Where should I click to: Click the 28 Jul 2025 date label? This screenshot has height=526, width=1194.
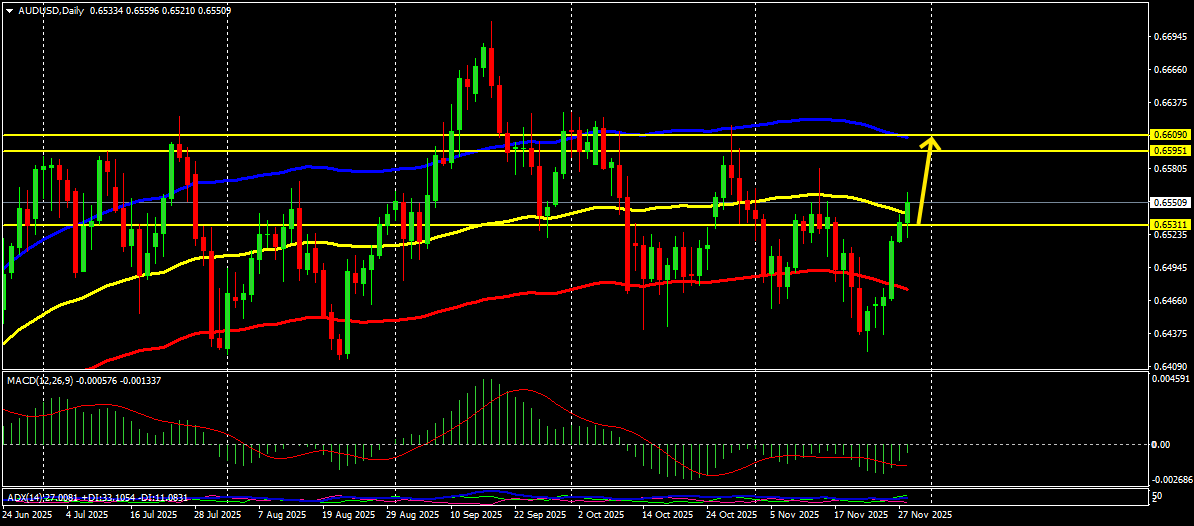tap(216, 515)
